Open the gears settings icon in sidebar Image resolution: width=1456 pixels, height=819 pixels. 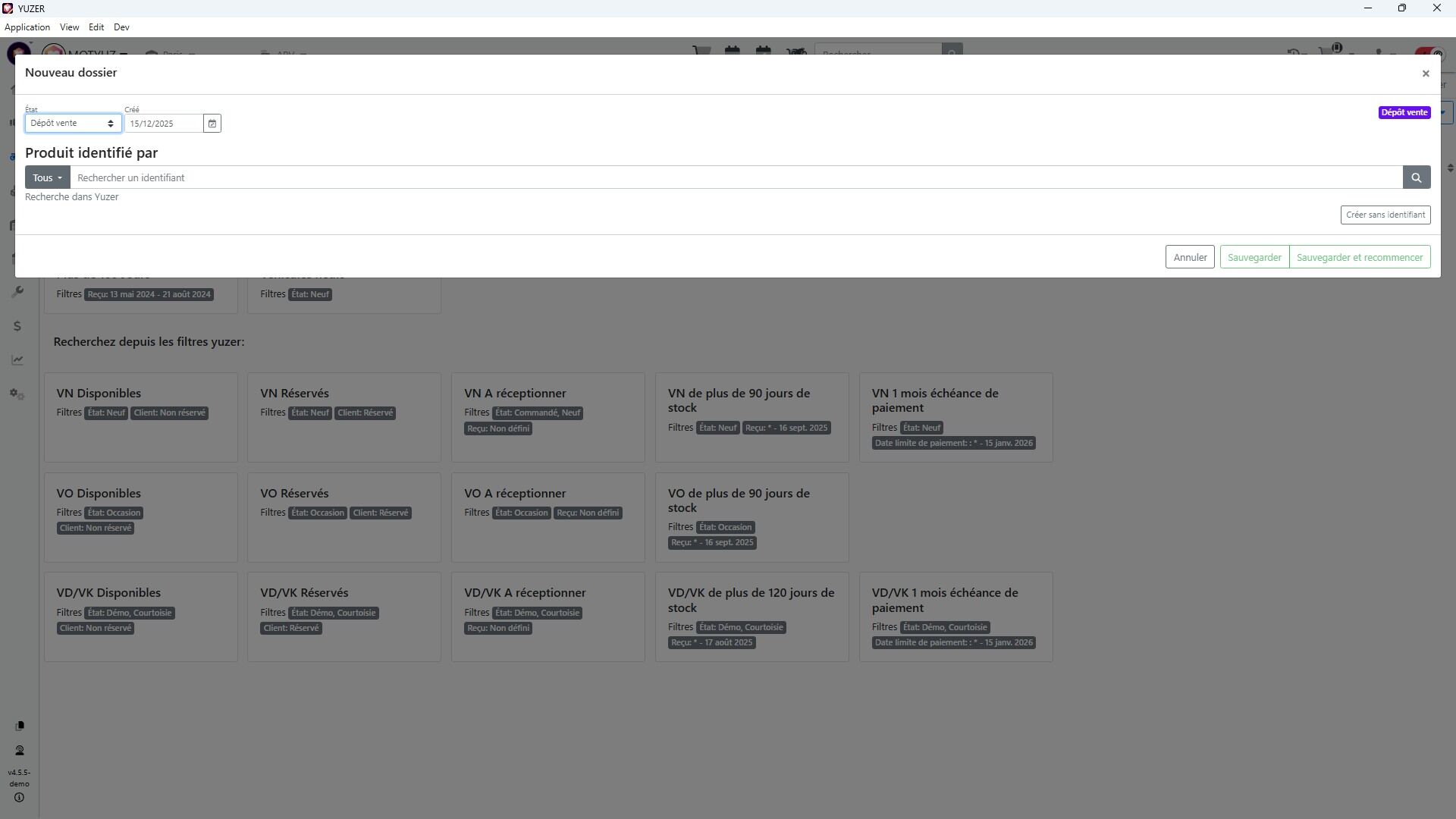pos(17,394)
